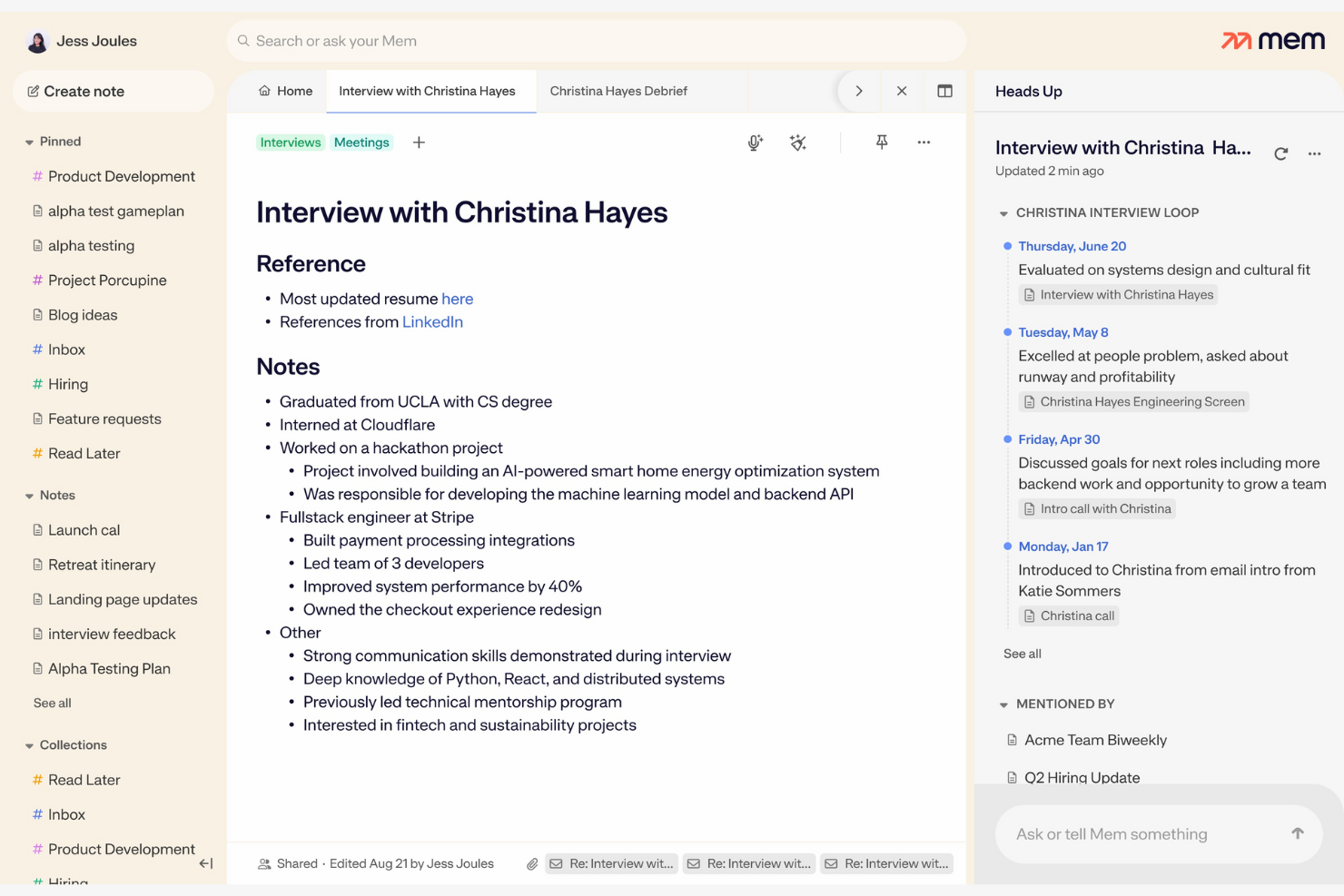The width and height of the screenshot is (1344, 896).
Task: Switch to Christina Hayes Debrief tab
Action: coord(618,91)
